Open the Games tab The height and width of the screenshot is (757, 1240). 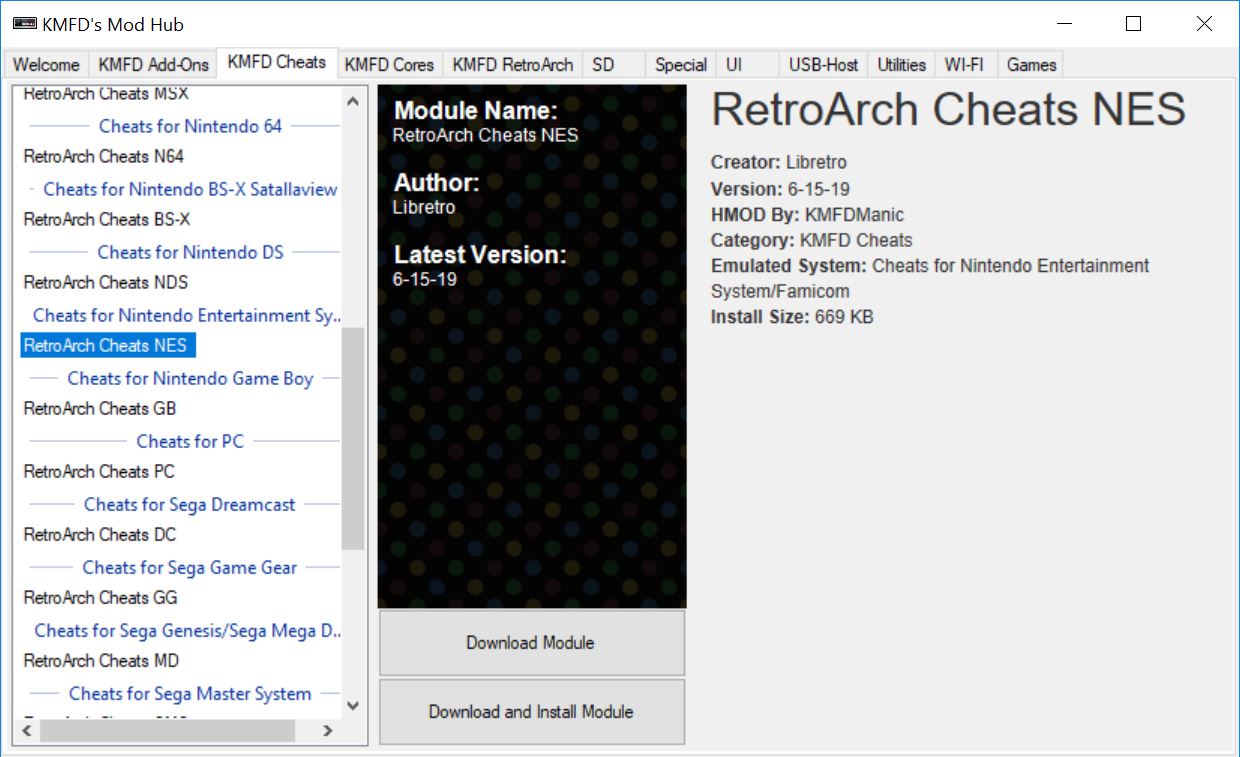tap(1031, 65)
